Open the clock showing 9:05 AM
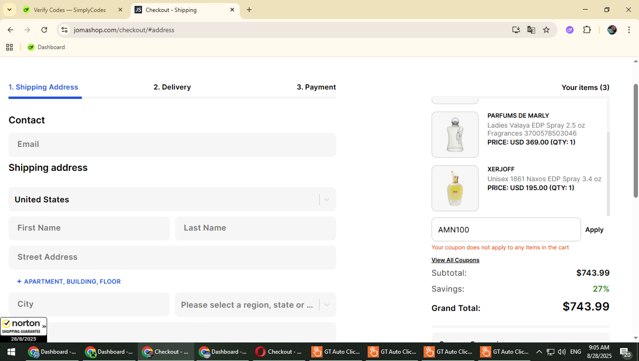 click(x=599, y=352)
